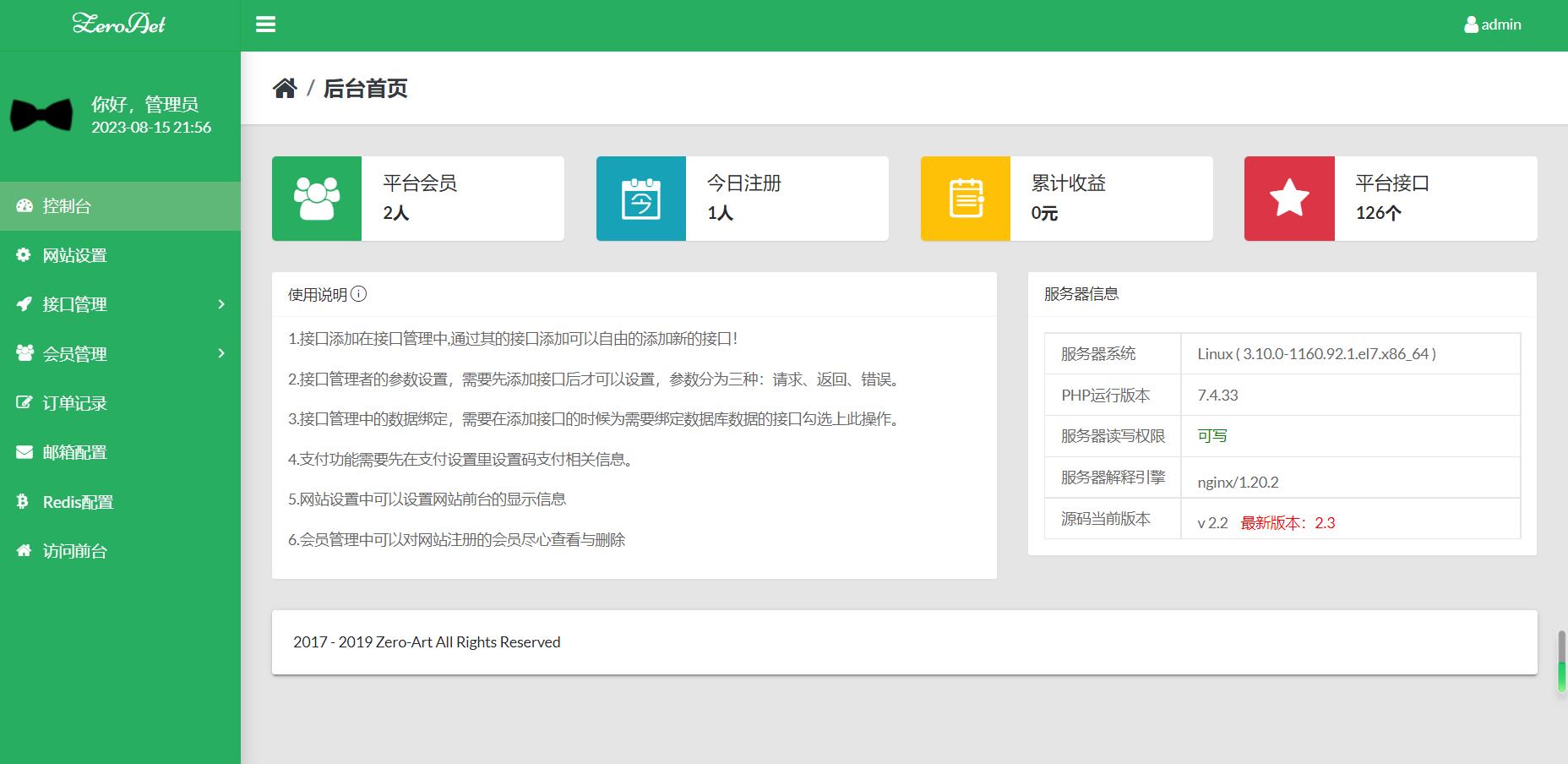Click the 平台会员 2人 card text

[x=420, y=198]
